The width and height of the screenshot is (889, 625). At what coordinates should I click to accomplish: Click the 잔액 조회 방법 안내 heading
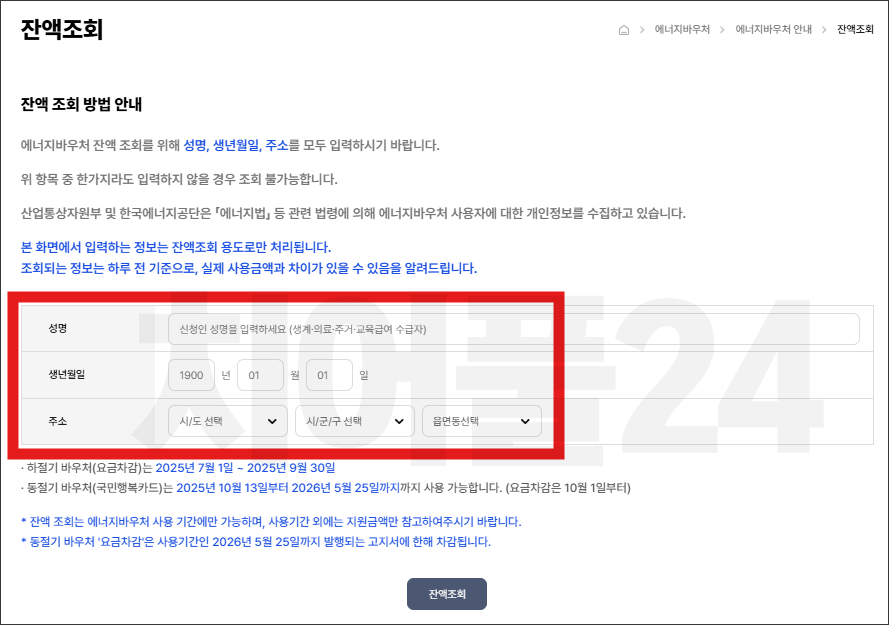click(x=82, y=104)
